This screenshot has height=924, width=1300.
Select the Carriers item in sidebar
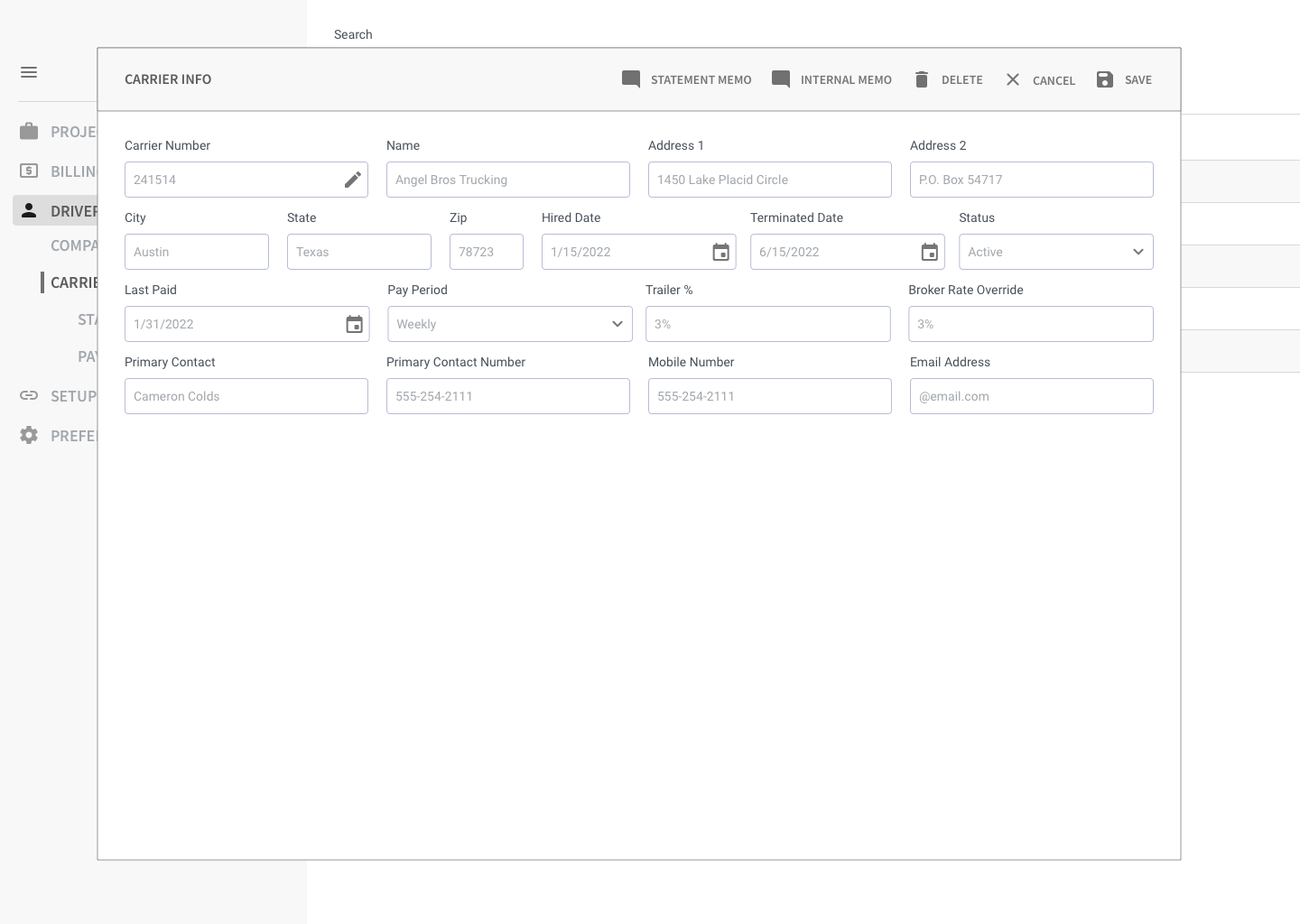point(74,282)
